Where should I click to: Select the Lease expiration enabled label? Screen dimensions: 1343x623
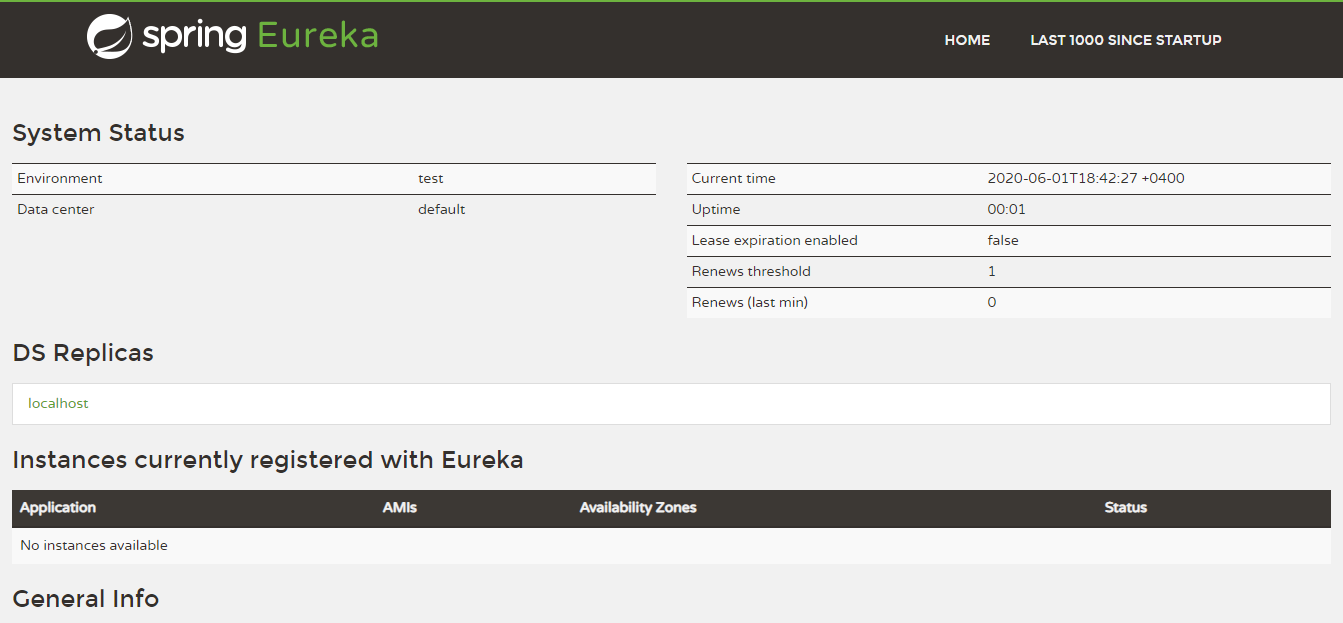click(775, 240)
